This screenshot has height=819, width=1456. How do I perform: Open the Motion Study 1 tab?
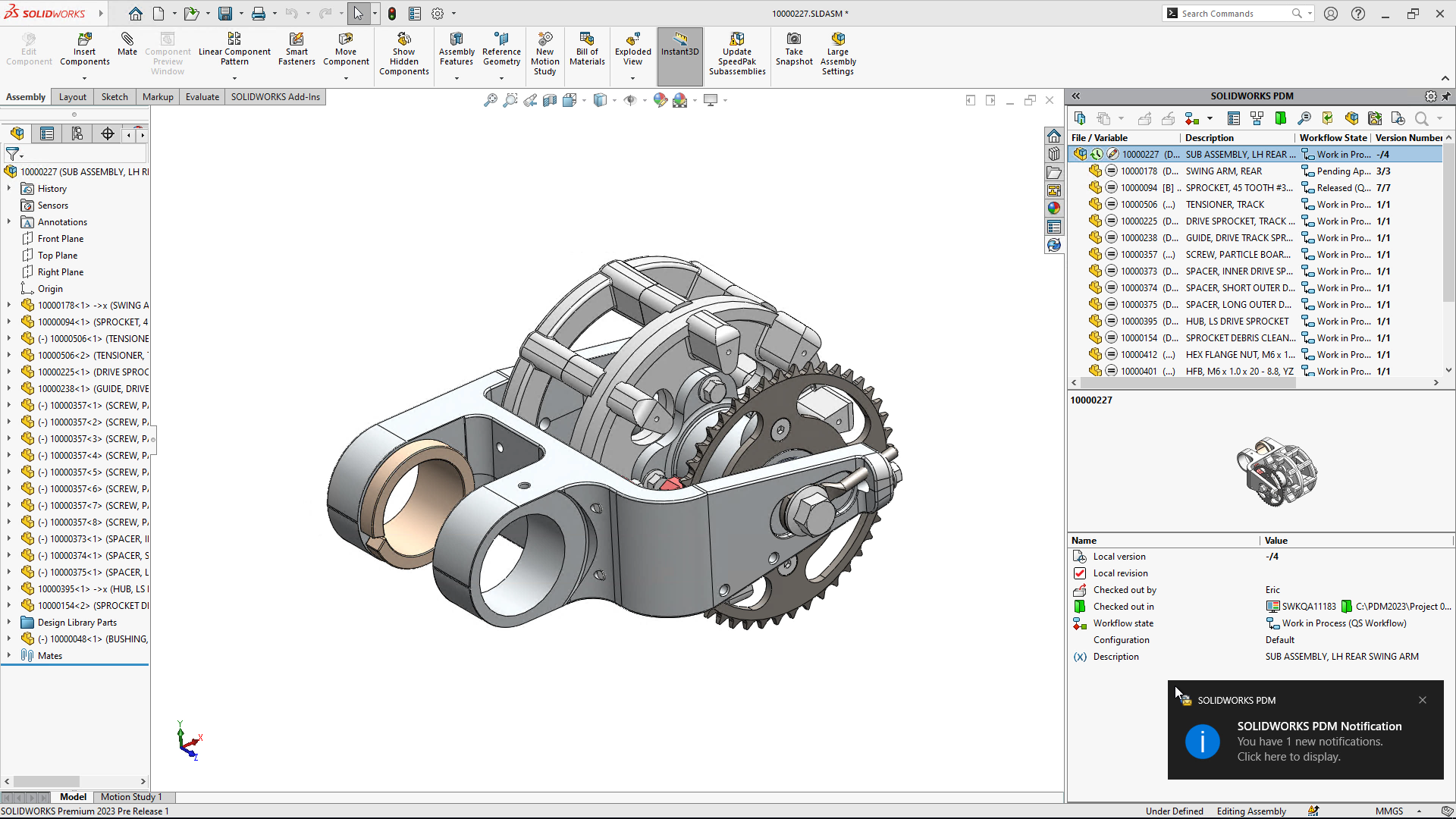131,797
